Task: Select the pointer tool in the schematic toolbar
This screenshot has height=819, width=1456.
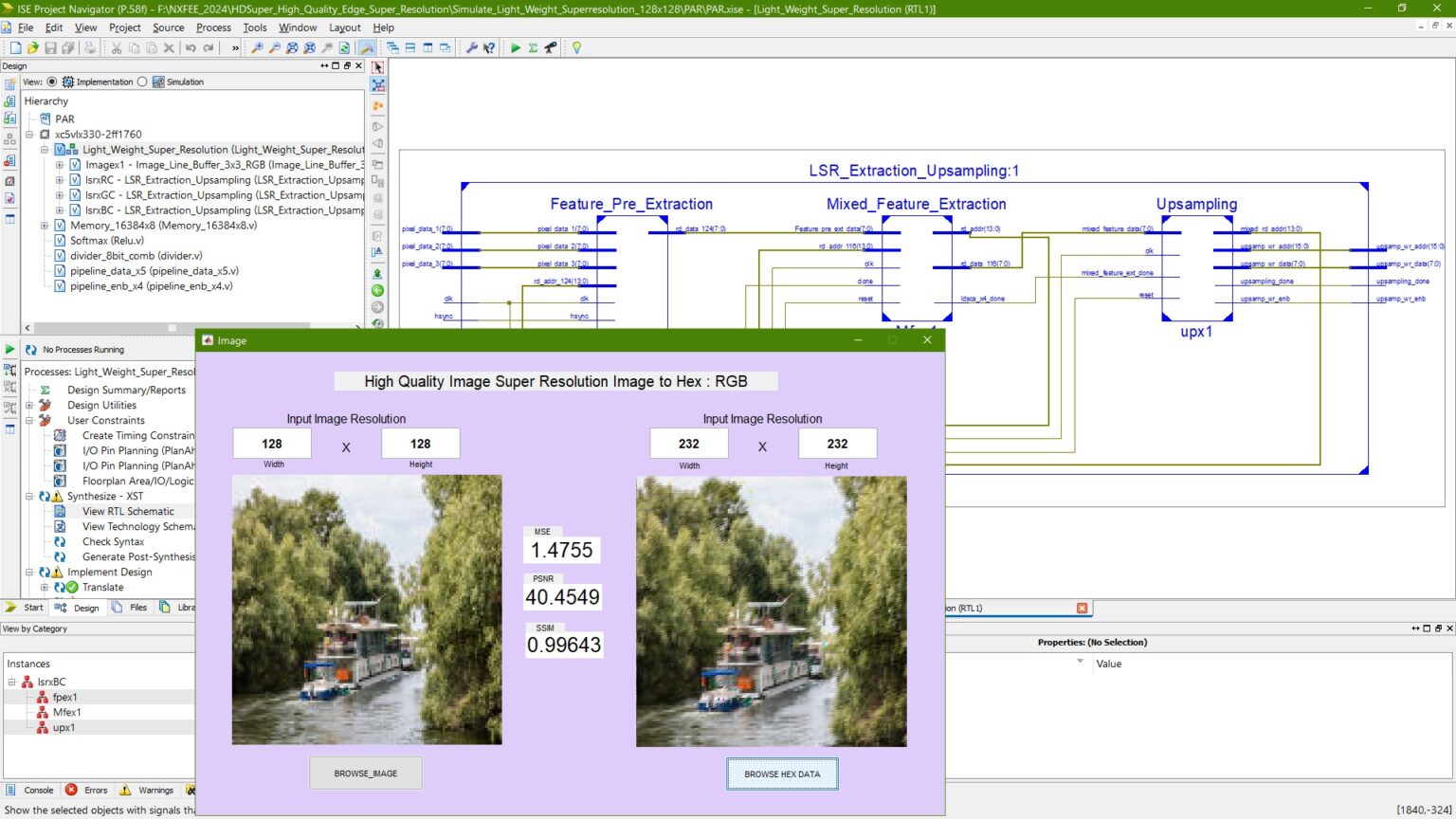Action: [377, 67]
